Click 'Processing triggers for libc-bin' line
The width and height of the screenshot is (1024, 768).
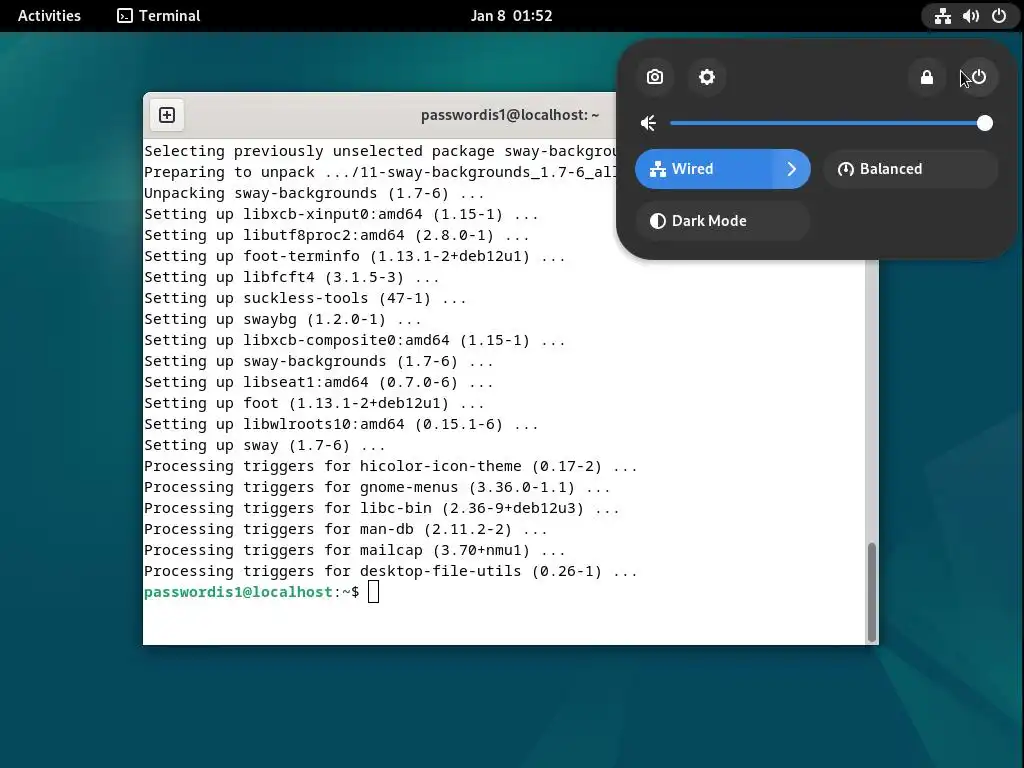click(381, 508)
